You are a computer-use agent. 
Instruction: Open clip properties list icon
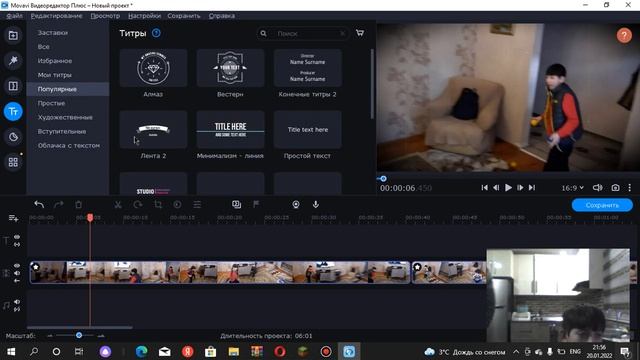pyautogui.click(x=197, y=204)
